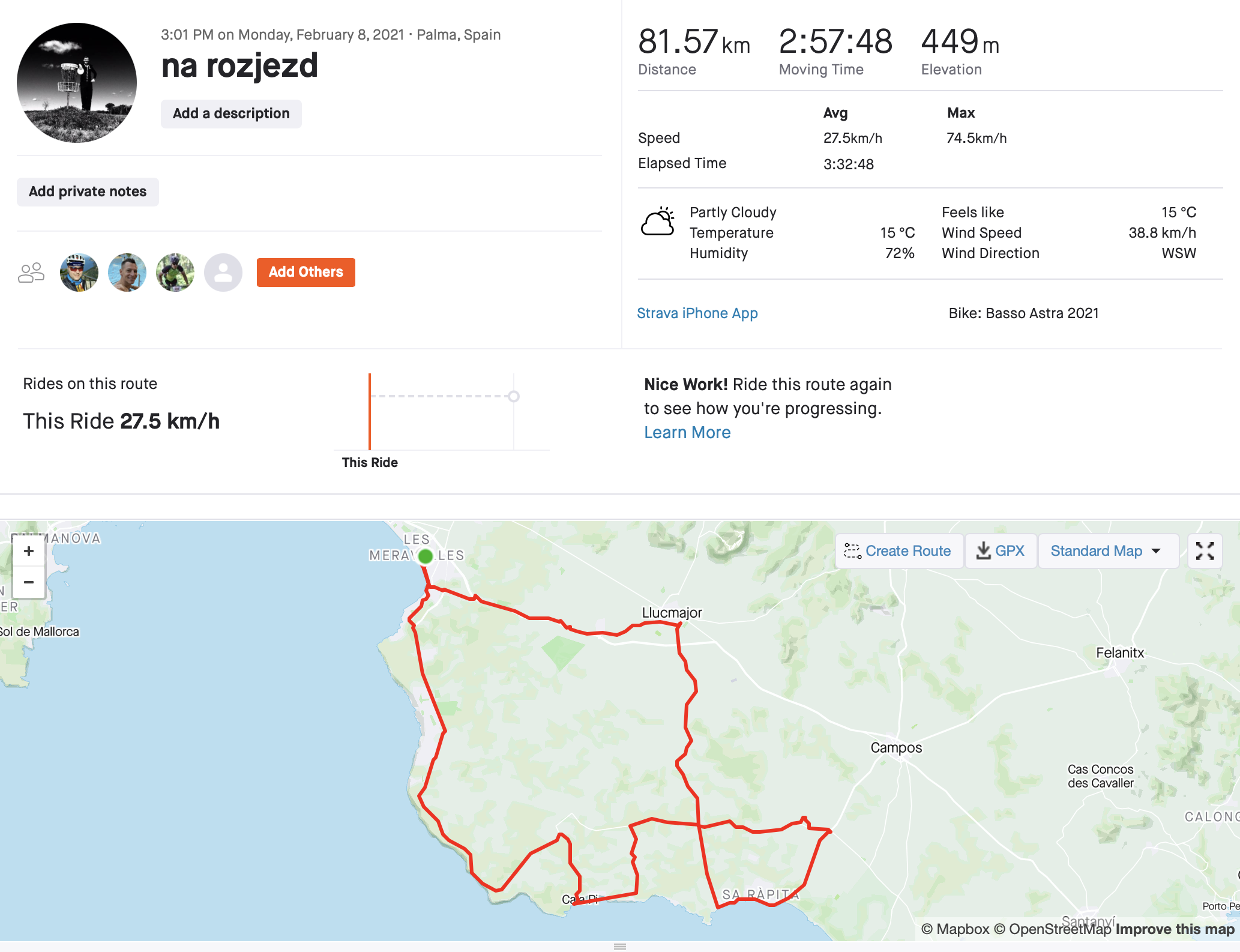Click the blank placeholder athlete avatar
This screenshot has width=1240, height=952.
click(x=223, y=273)
